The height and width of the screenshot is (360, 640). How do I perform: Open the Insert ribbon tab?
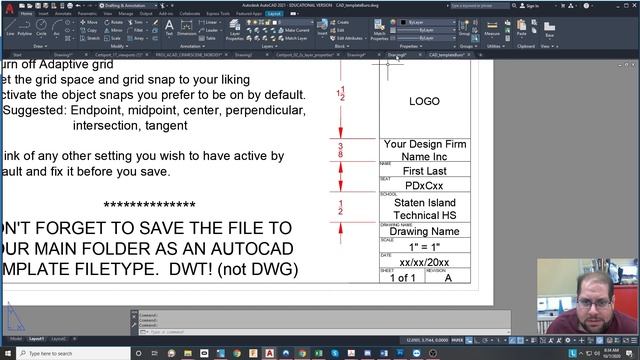click(x=43, y=13)
